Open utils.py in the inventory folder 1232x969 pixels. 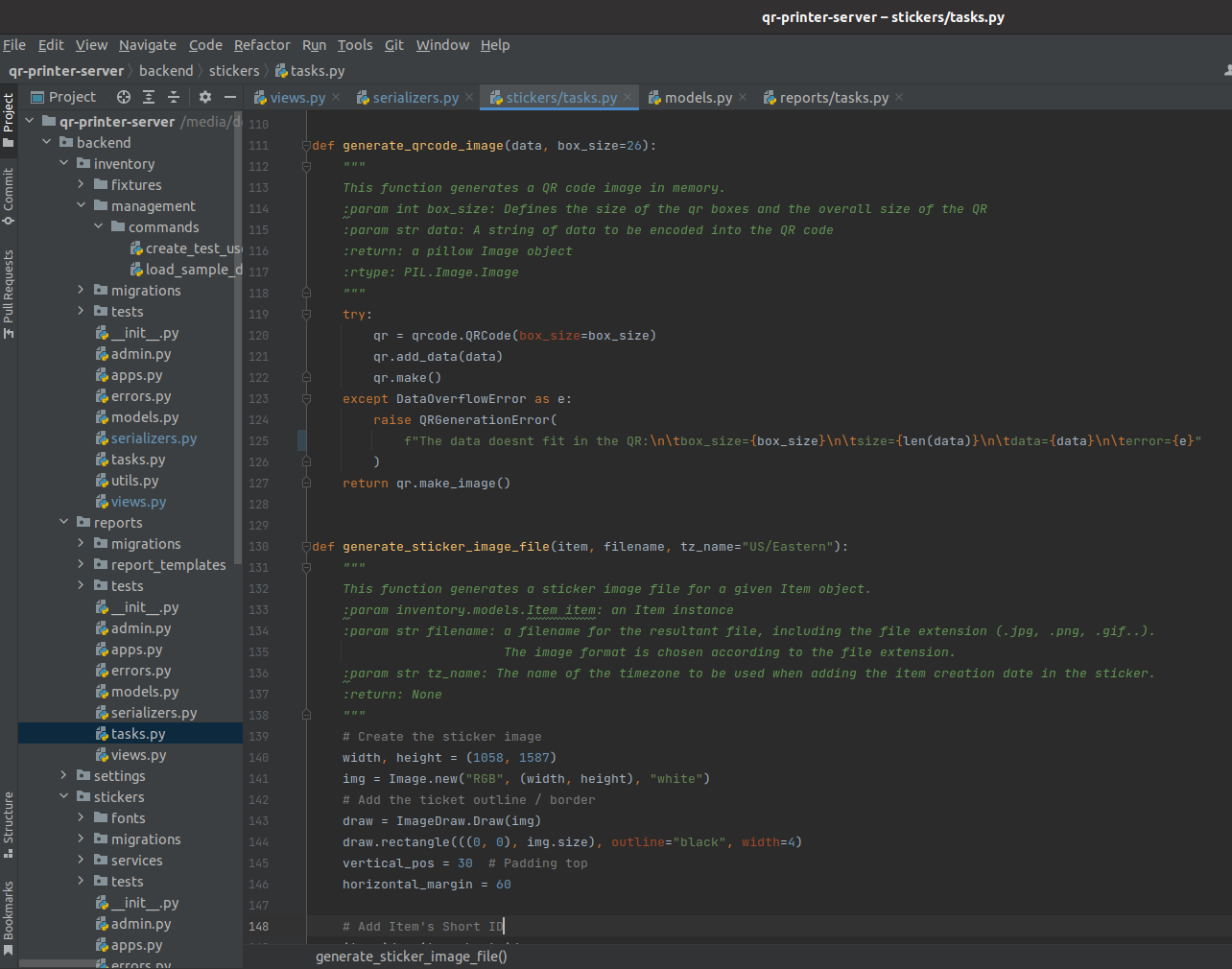[134, 481]
